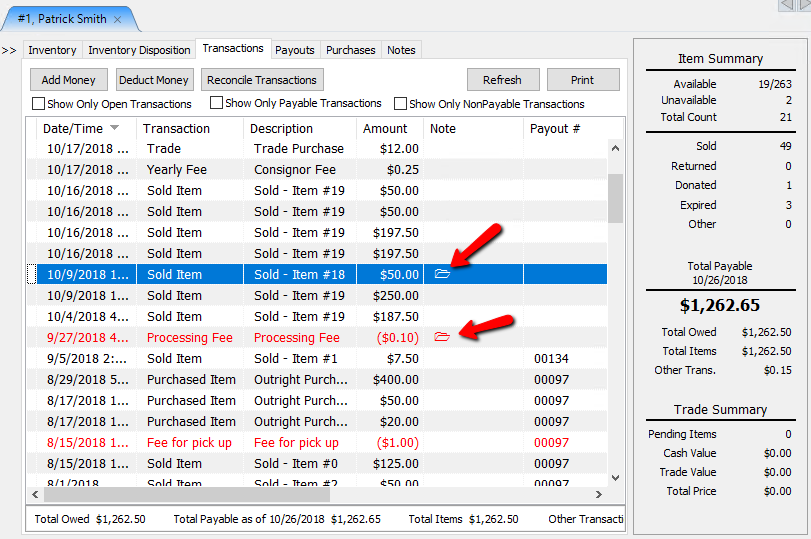The width and height of the screenshot is (811, 539).
Task: Click the row selector box beside 10/9/2018 selected row
Action: [31, 274]
